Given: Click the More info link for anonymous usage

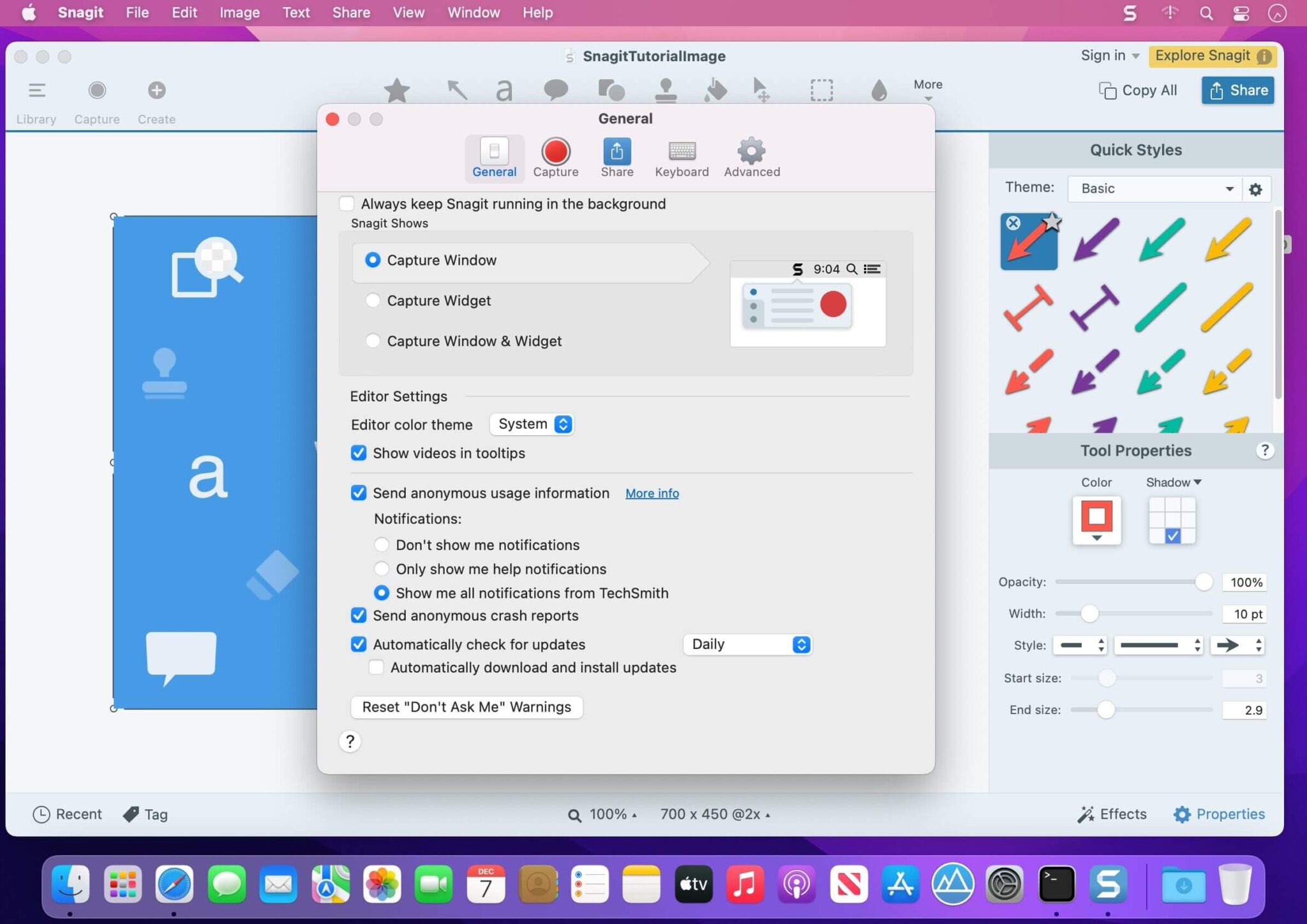Looking at the screenshot, I should pos(651,493).
